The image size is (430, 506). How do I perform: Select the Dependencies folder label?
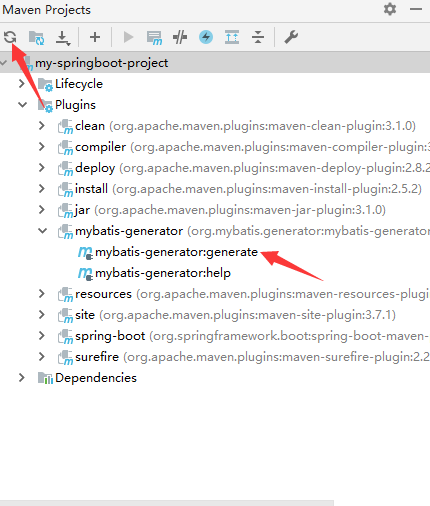click(x=96, y=378)
